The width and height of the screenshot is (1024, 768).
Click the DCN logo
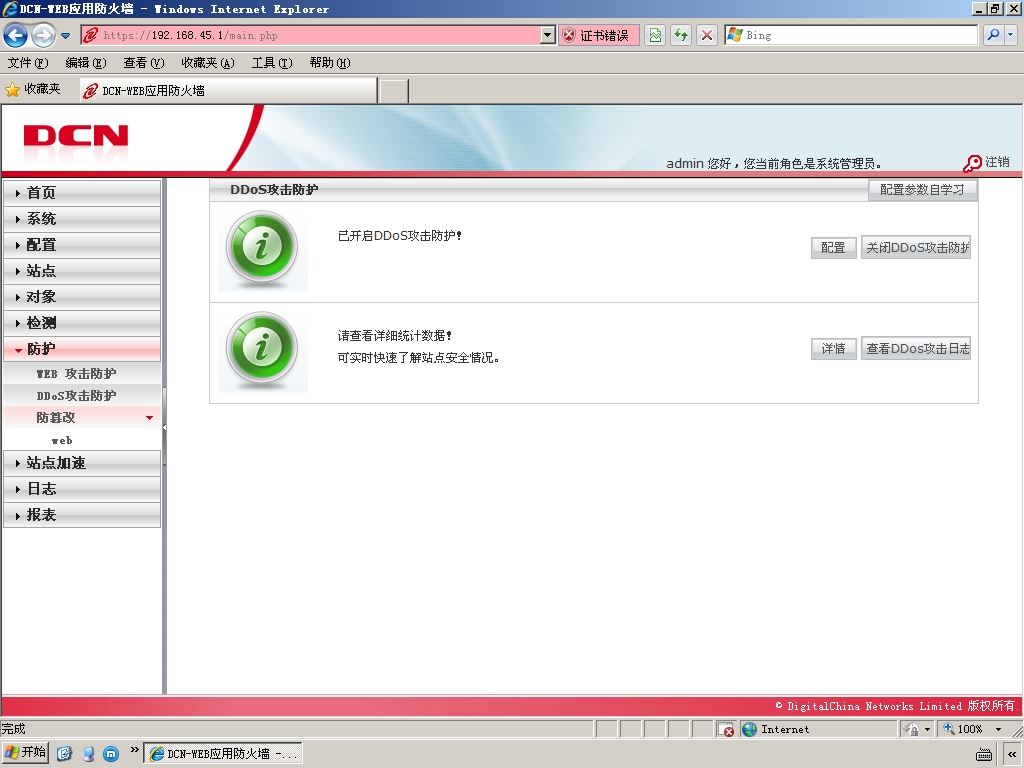(76, 136)
